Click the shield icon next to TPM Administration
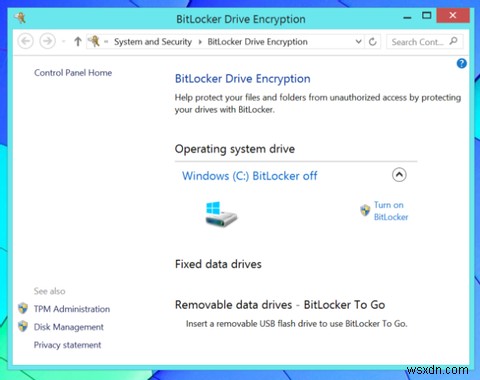 coord(23,308)
